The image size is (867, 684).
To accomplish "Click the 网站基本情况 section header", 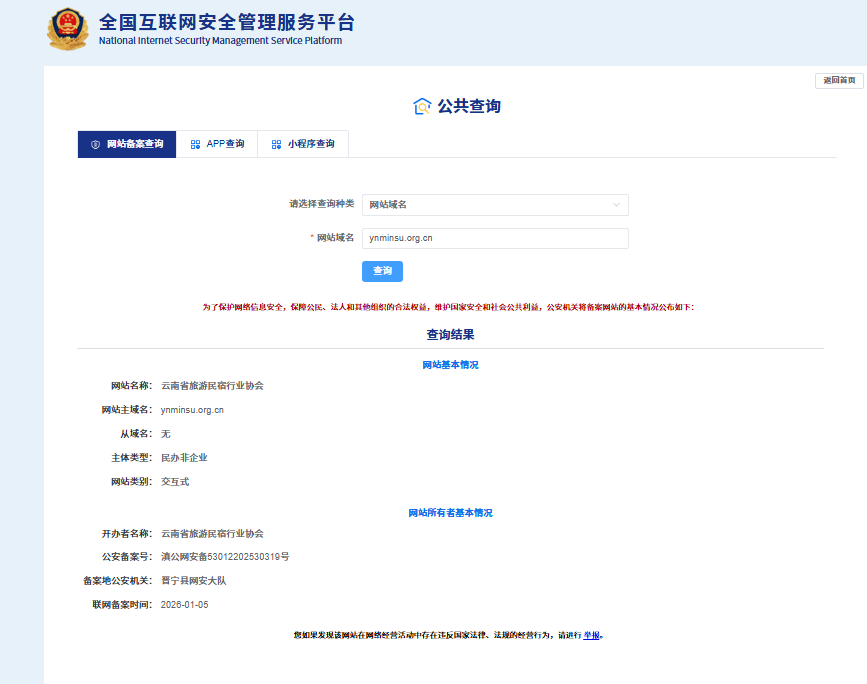I will click(x=449, y=364).
